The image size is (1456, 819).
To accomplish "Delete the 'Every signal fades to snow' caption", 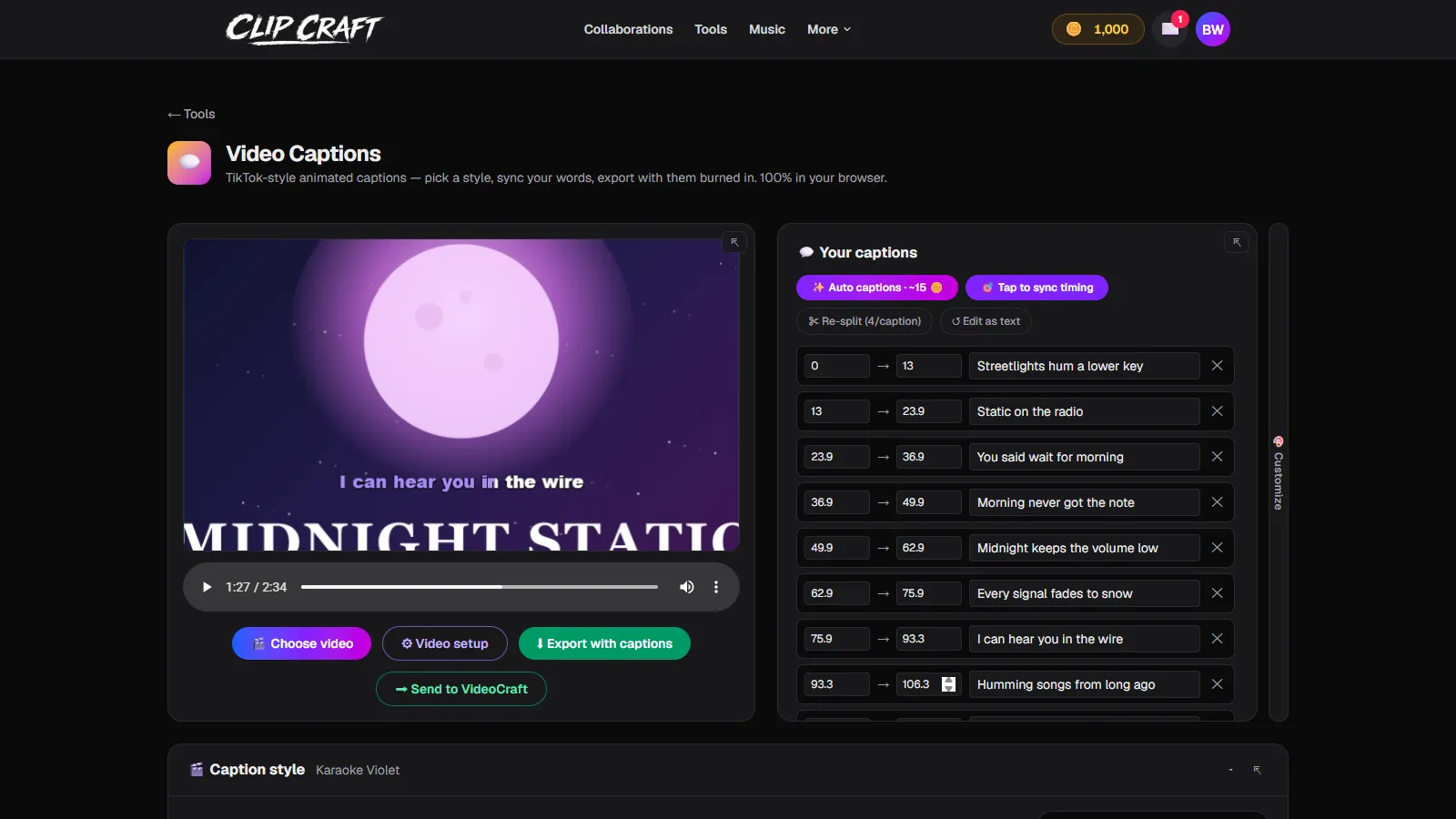I will coord(1217,593).
